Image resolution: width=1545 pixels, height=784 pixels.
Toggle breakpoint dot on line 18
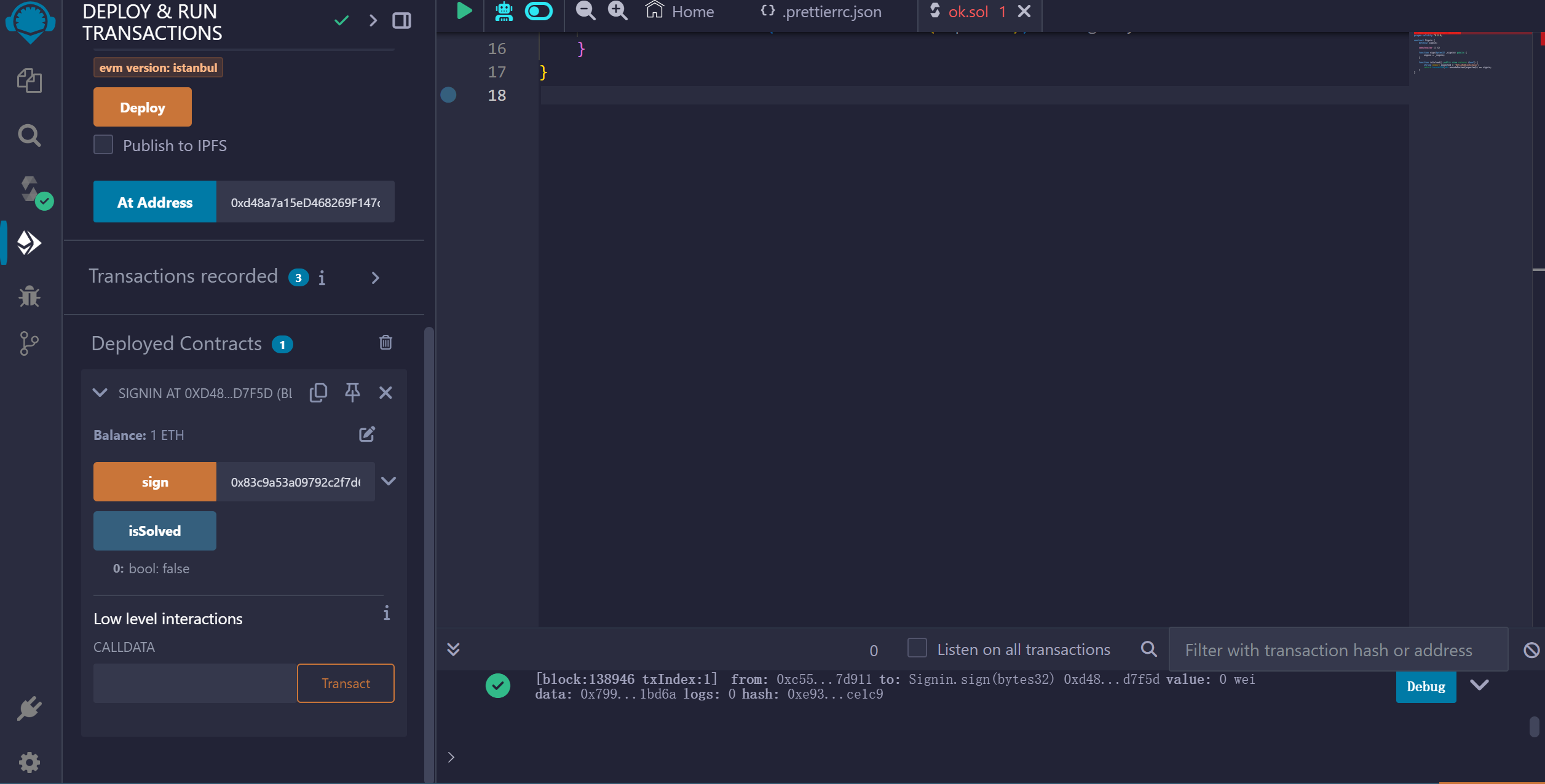pos(449,95)
